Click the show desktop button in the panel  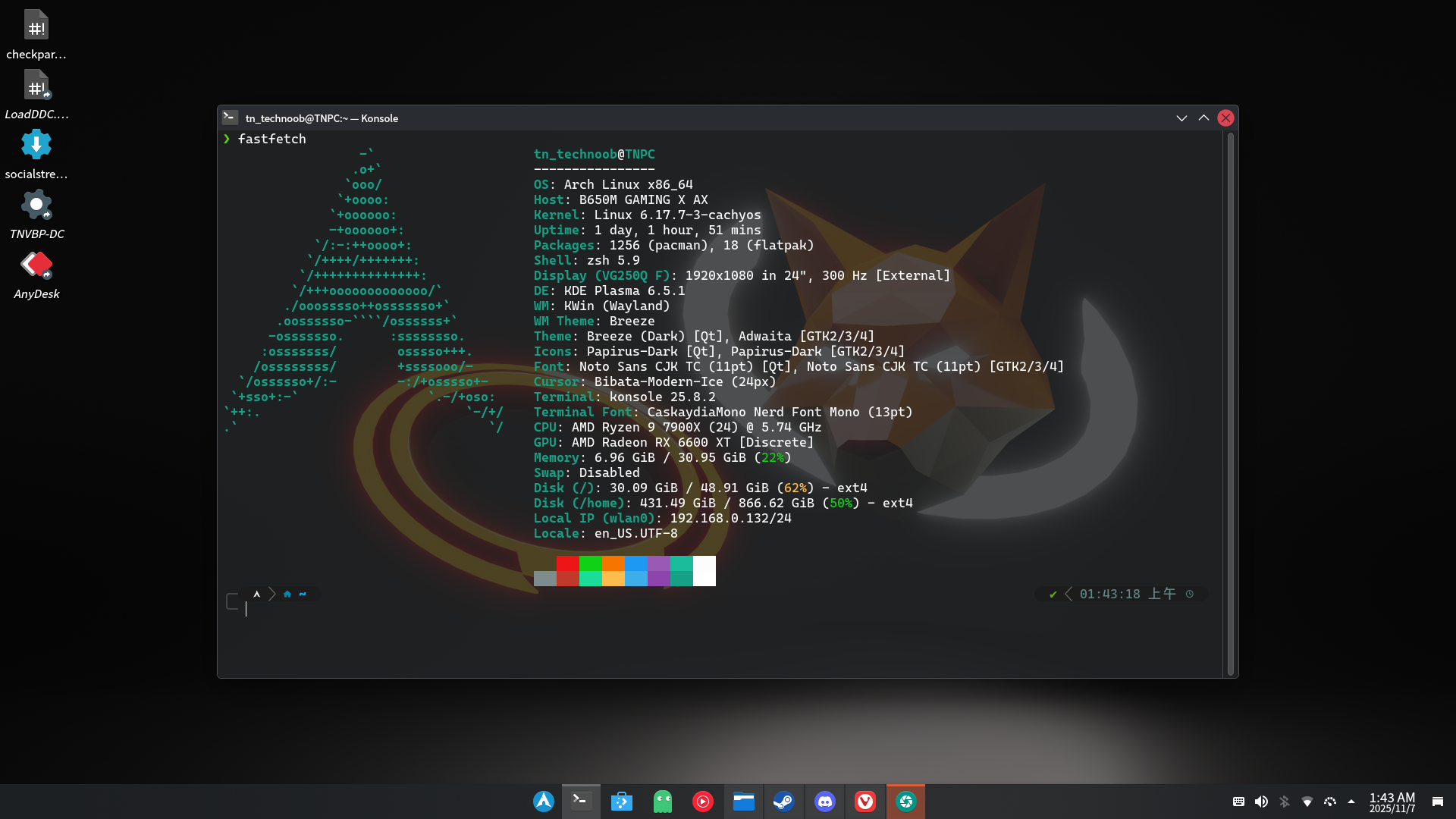click(x=1437, y=802)
